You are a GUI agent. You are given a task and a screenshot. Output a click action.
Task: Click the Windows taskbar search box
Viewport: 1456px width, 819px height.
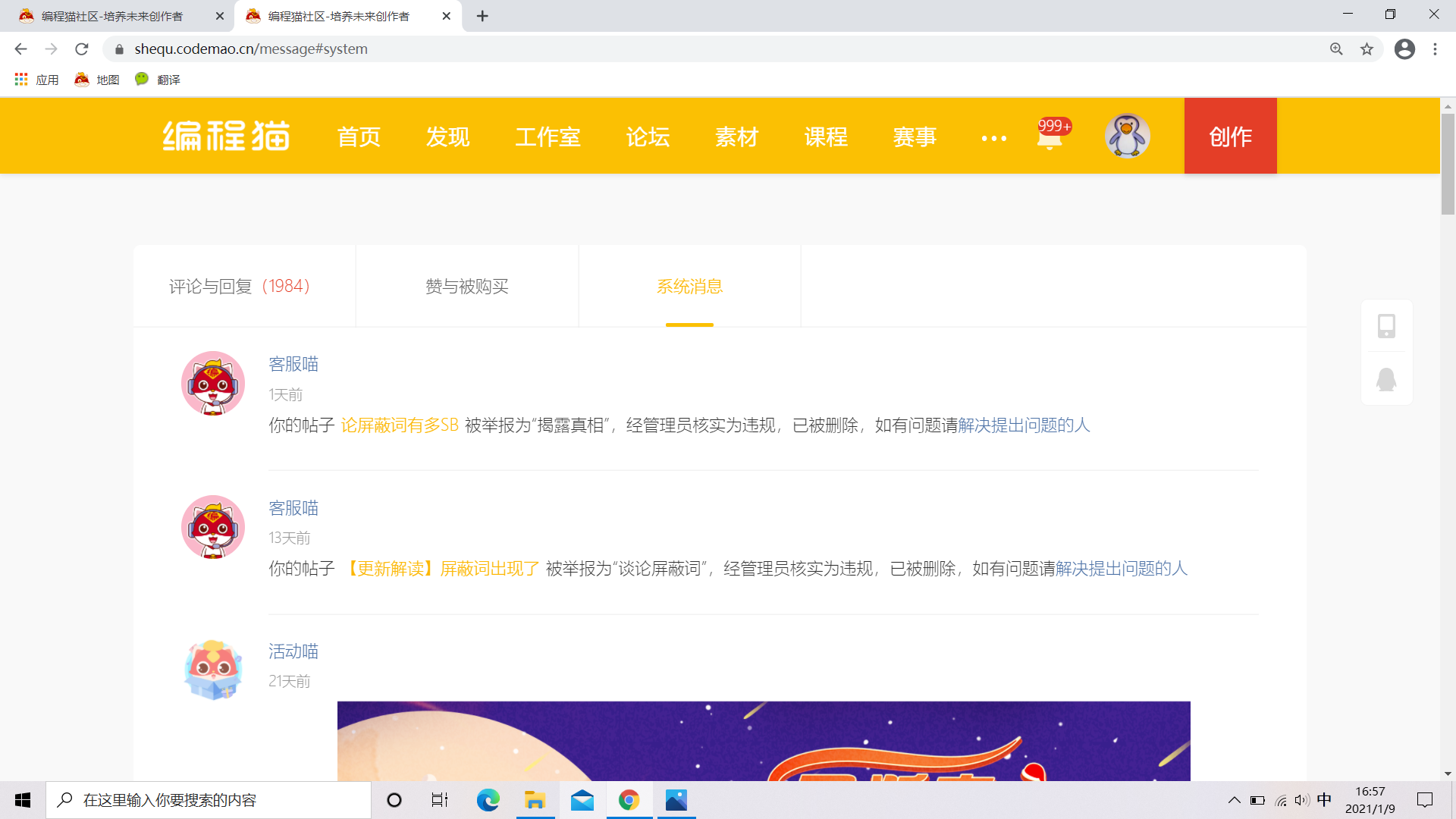tap(209, 800)
